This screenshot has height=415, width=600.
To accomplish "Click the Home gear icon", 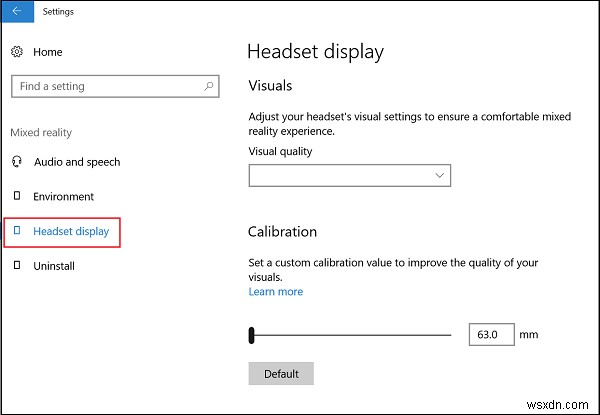I will (16, 52).
